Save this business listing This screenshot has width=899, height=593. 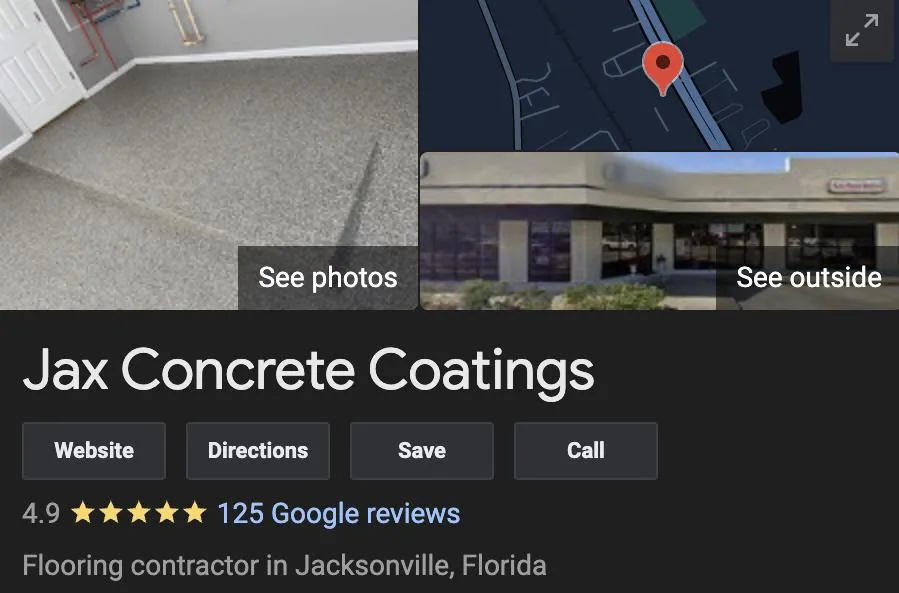(x=422, y=451)
